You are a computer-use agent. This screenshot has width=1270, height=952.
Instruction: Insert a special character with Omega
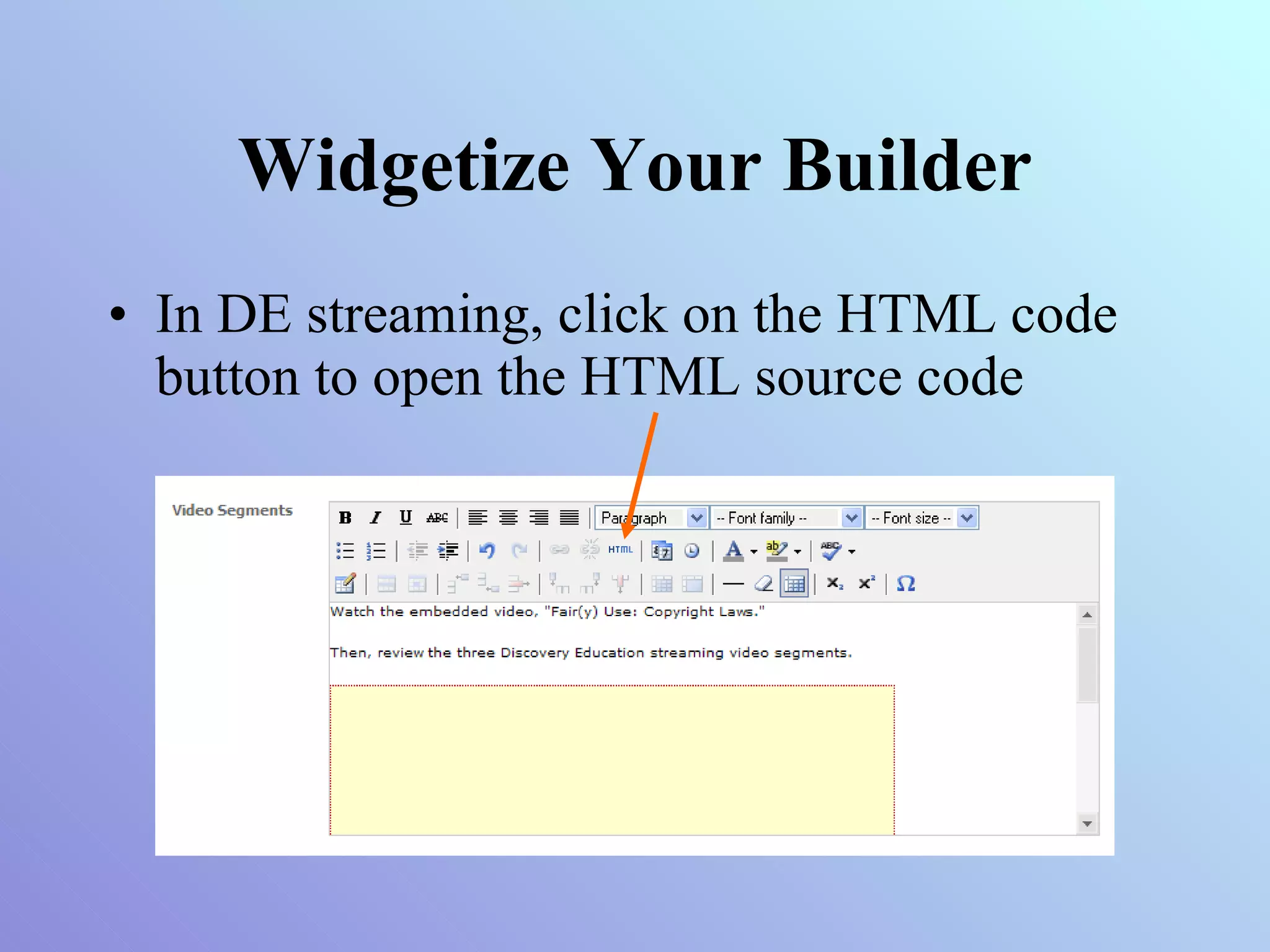click(906, 584)
